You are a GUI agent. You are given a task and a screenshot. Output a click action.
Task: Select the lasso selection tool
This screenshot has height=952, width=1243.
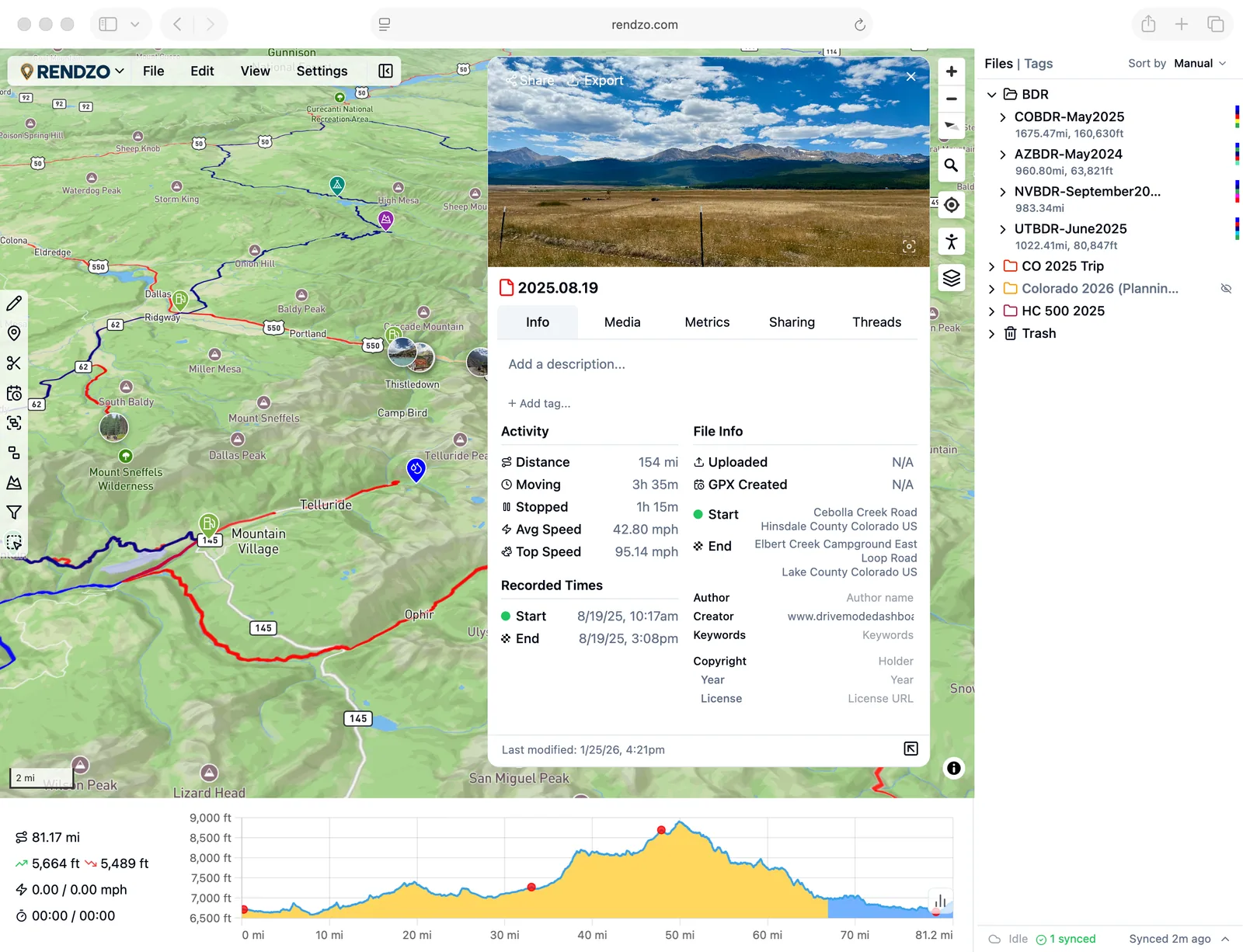(14, 542)
